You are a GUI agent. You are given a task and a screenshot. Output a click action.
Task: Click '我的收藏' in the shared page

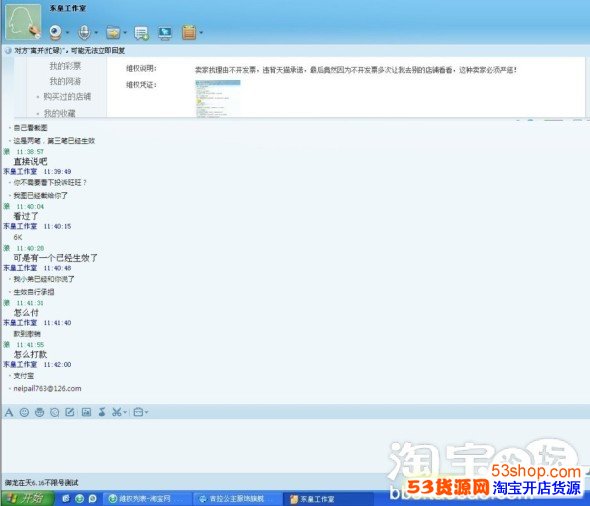click(59, 113)
